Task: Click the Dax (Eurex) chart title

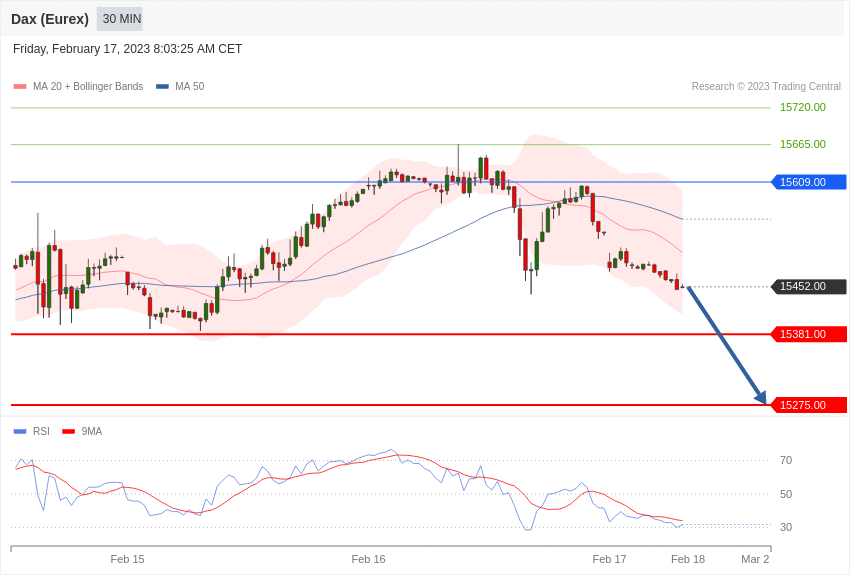Action: (x=50, y=19)
